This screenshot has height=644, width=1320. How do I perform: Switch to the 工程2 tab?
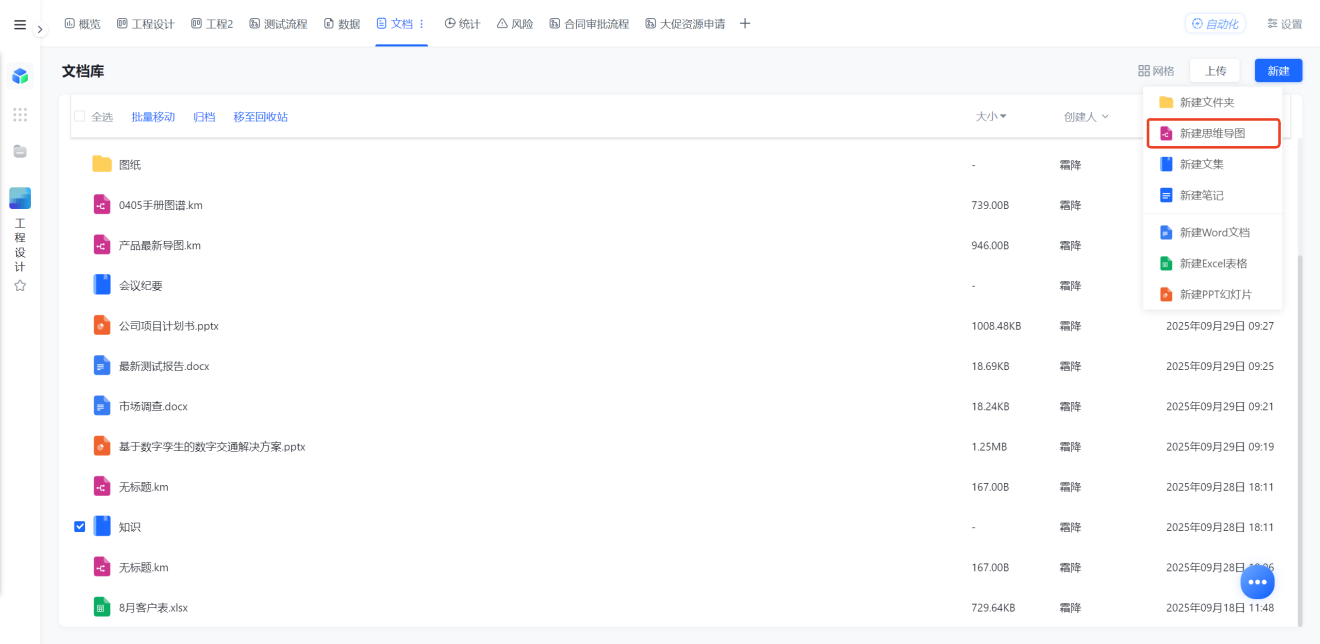coord(212,24)
